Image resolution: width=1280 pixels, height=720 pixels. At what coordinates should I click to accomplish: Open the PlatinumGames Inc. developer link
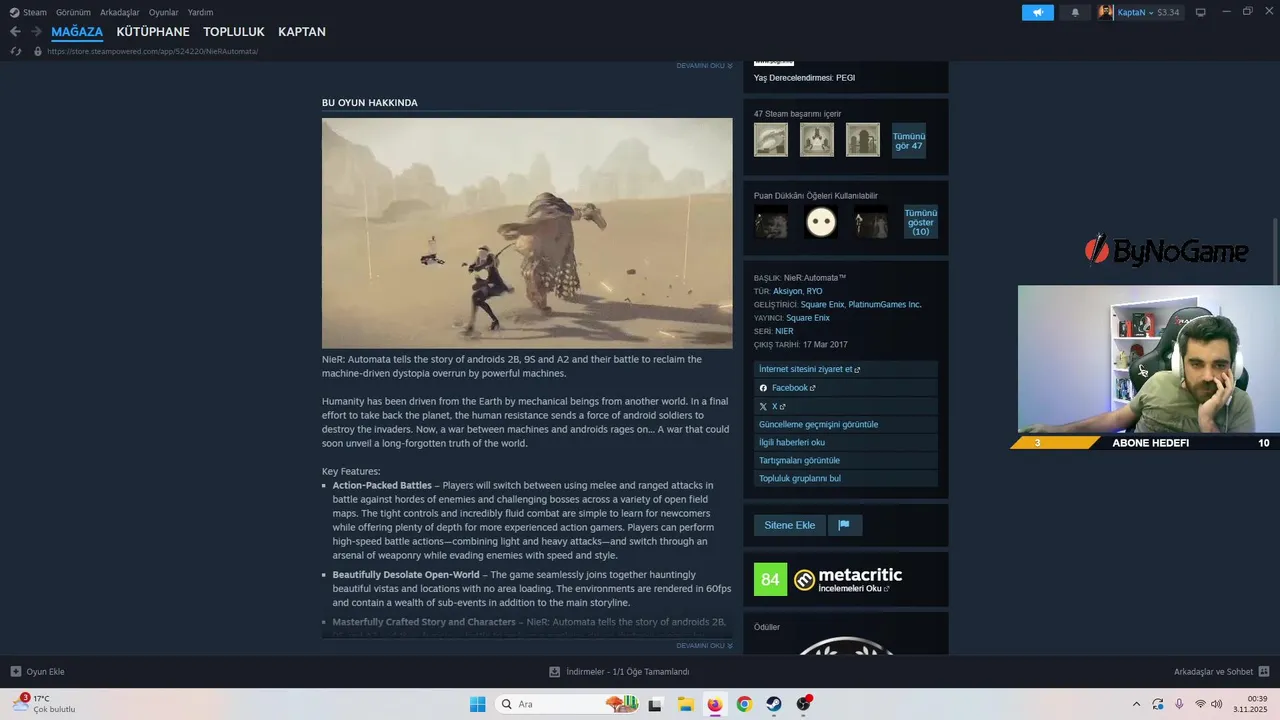(x=885, y=304)
